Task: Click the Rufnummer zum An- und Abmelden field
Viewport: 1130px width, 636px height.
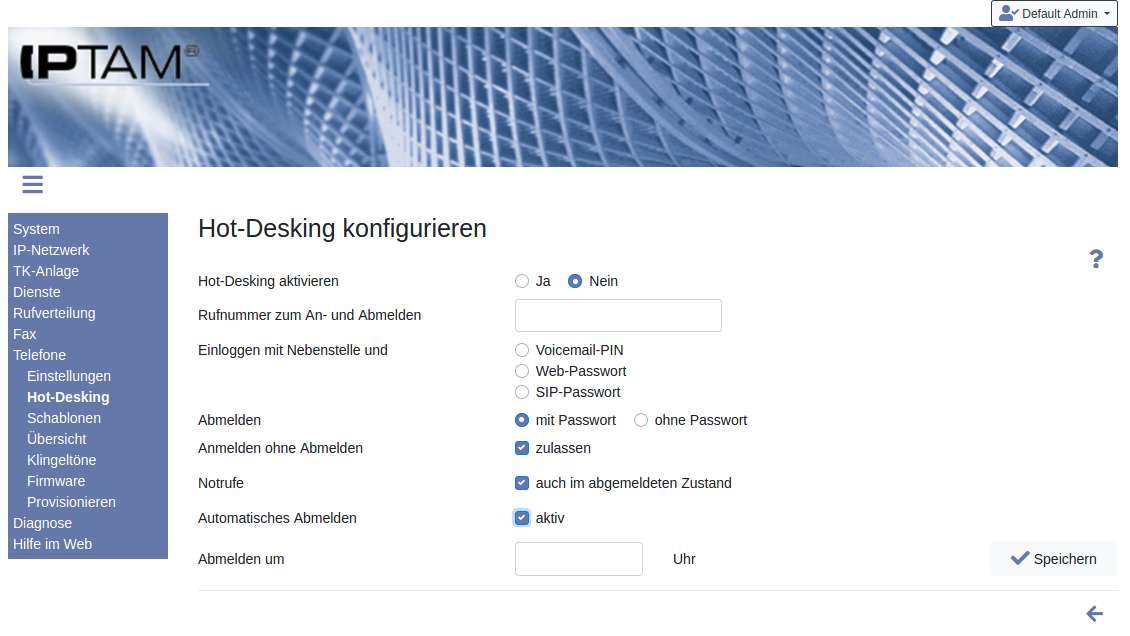Action: pos(618,315)
